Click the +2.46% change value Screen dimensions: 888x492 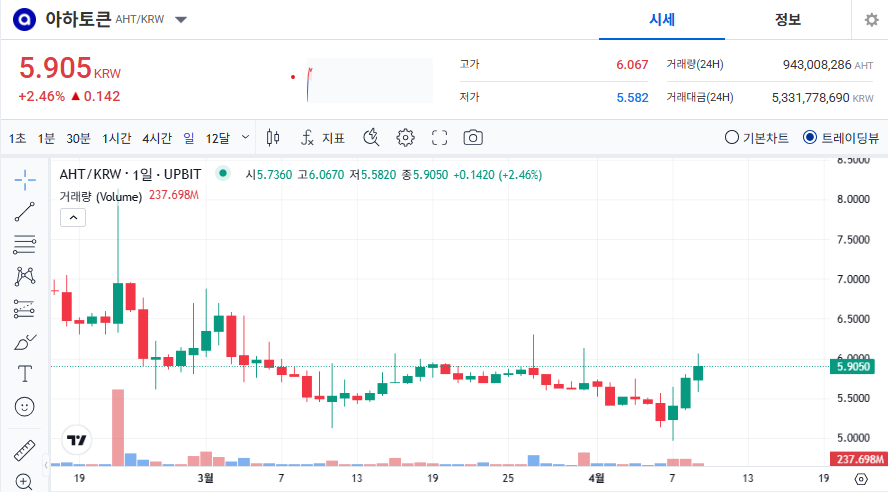pos(41,96)
